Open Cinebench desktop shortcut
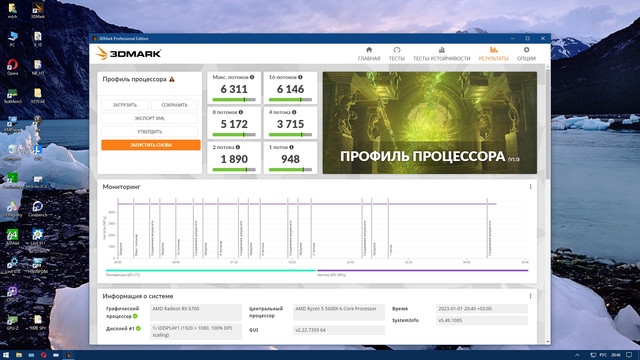 (38, 209)
